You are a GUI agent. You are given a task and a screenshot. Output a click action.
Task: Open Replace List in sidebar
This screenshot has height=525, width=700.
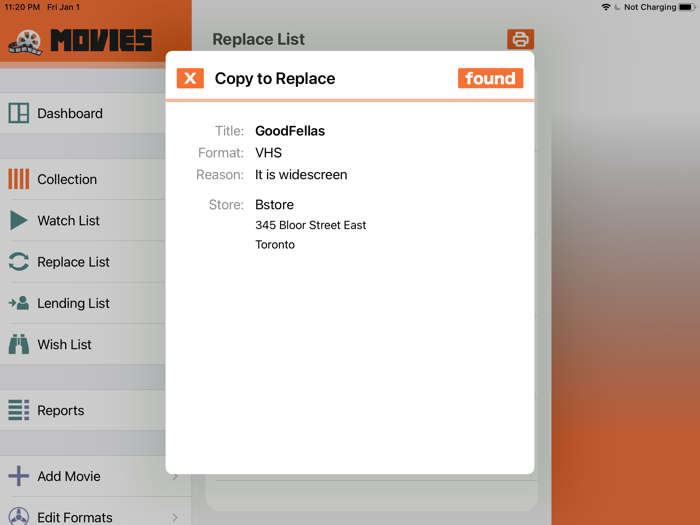pos(73,262)
